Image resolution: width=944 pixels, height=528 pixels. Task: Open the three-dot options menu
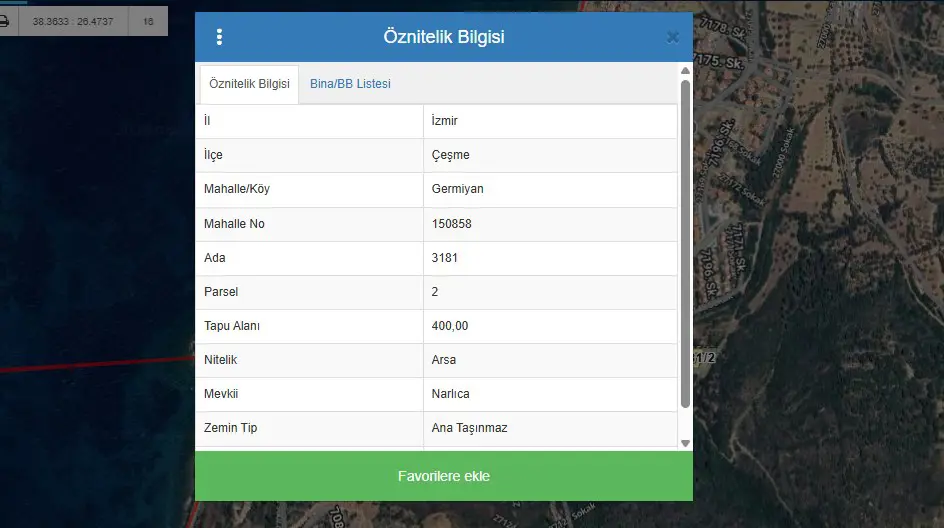tap(219, 37)
